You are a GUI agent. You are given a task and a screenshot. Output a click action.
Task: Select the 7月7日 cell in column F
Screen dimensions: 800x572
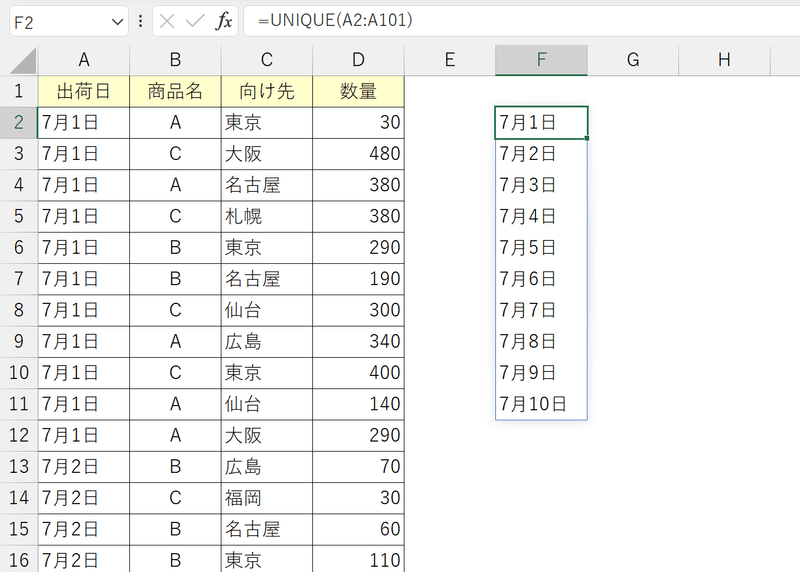pos(541,310)
